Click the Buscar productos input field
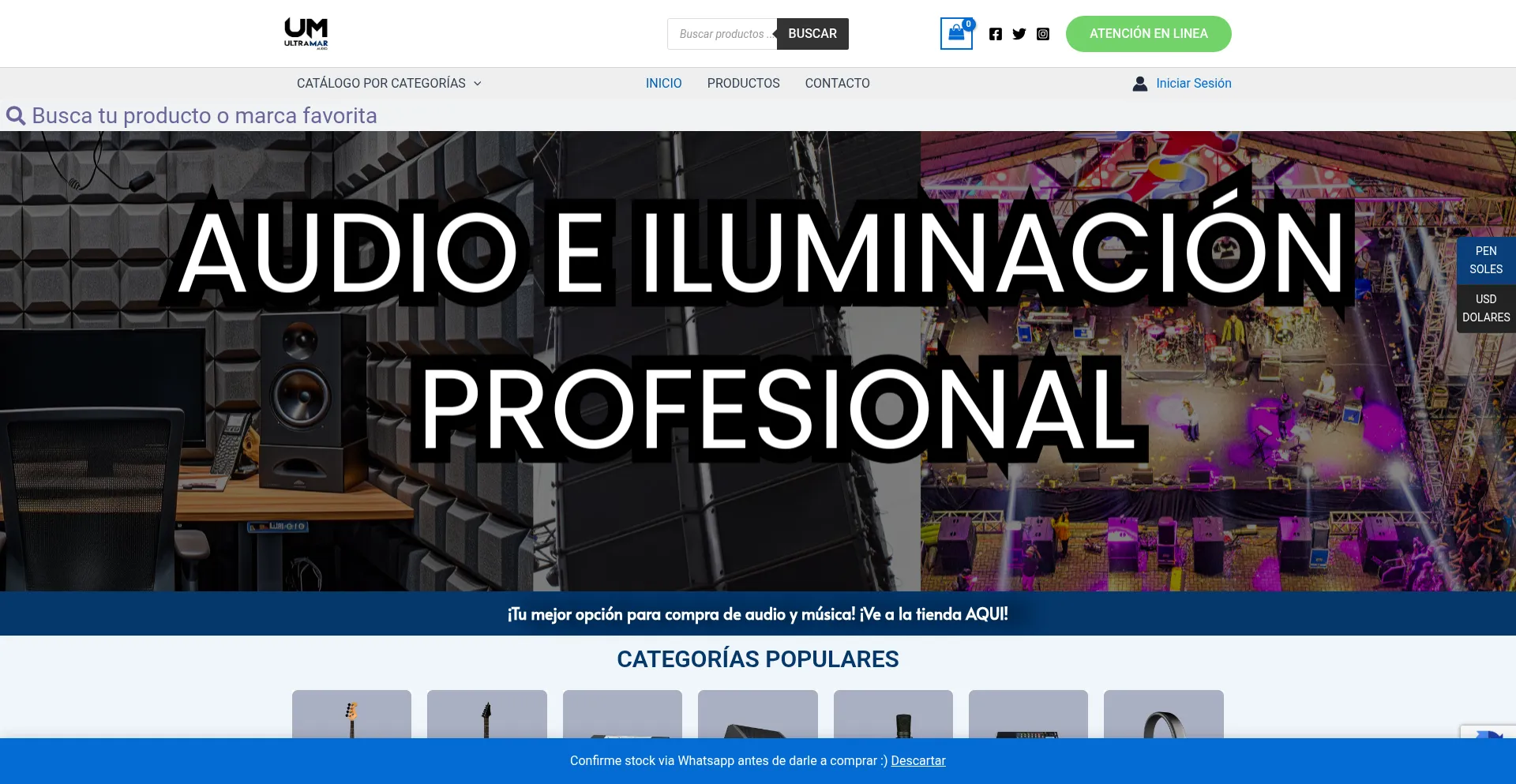 click(722, 34)
